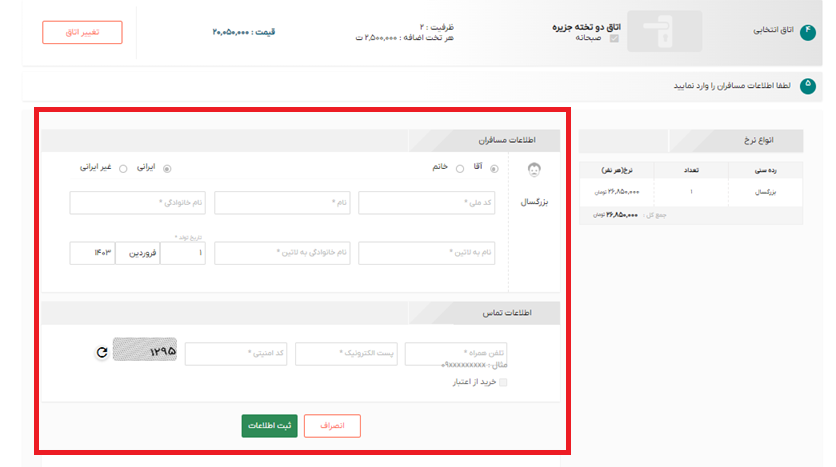Click the room placeholder thumbnail image
836x467 pixels.
point(664,31)
